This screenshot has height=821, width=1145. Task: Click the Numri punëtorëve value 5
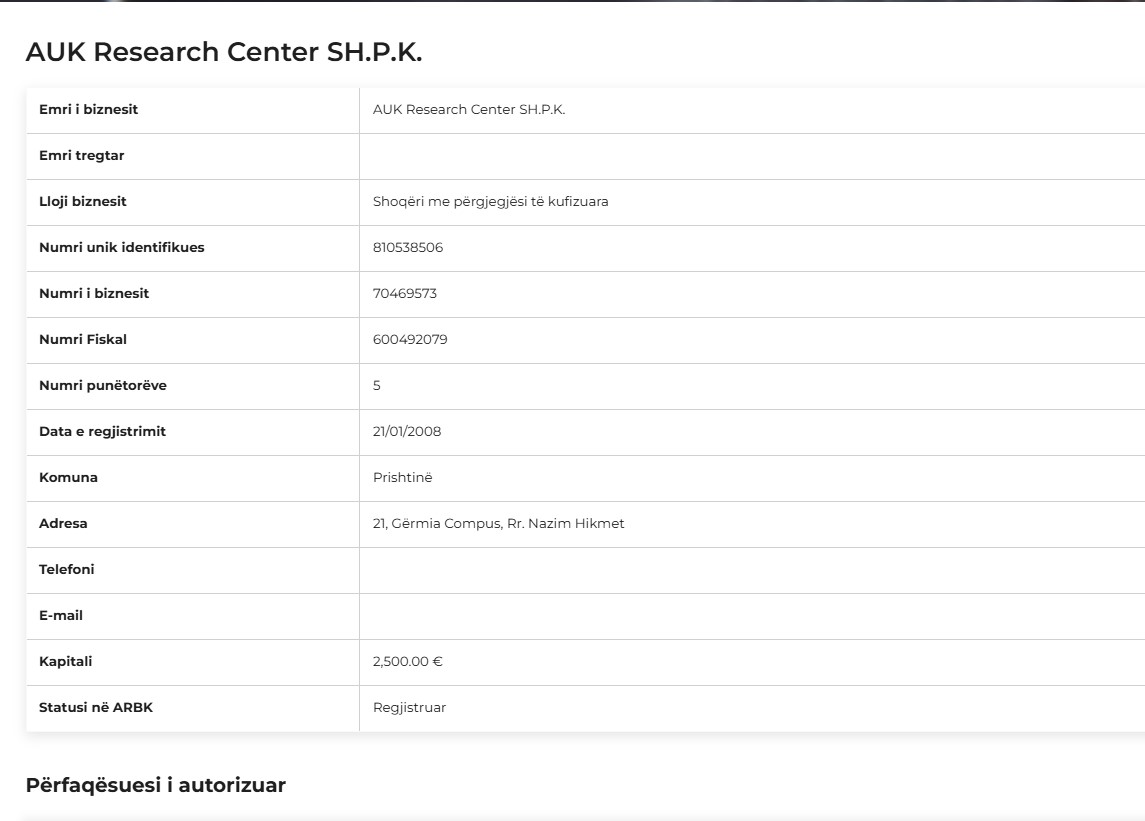377,386
